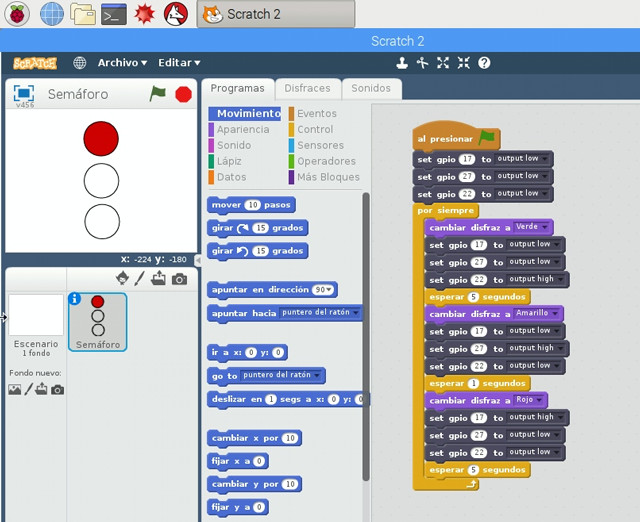Click seconds field in esperar after Amarillo

[x=473, y=383]
